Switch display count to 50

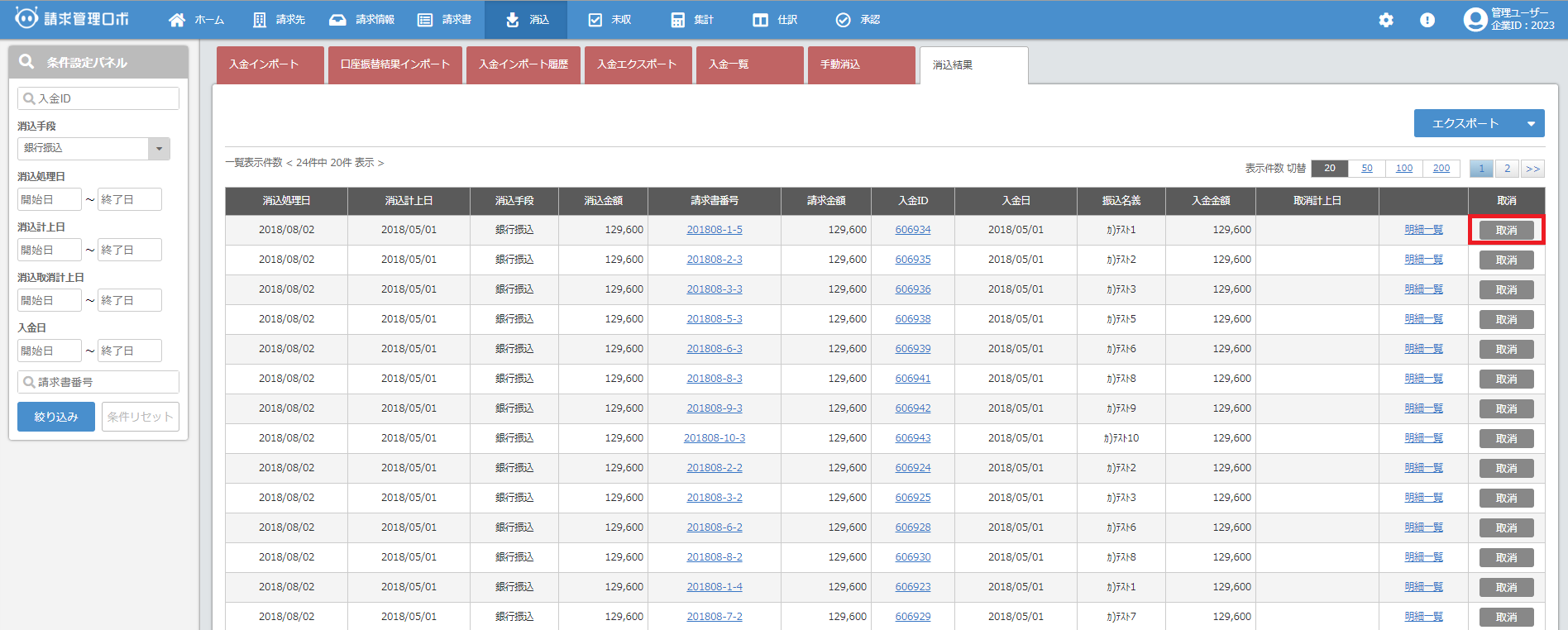point(1366,169)
